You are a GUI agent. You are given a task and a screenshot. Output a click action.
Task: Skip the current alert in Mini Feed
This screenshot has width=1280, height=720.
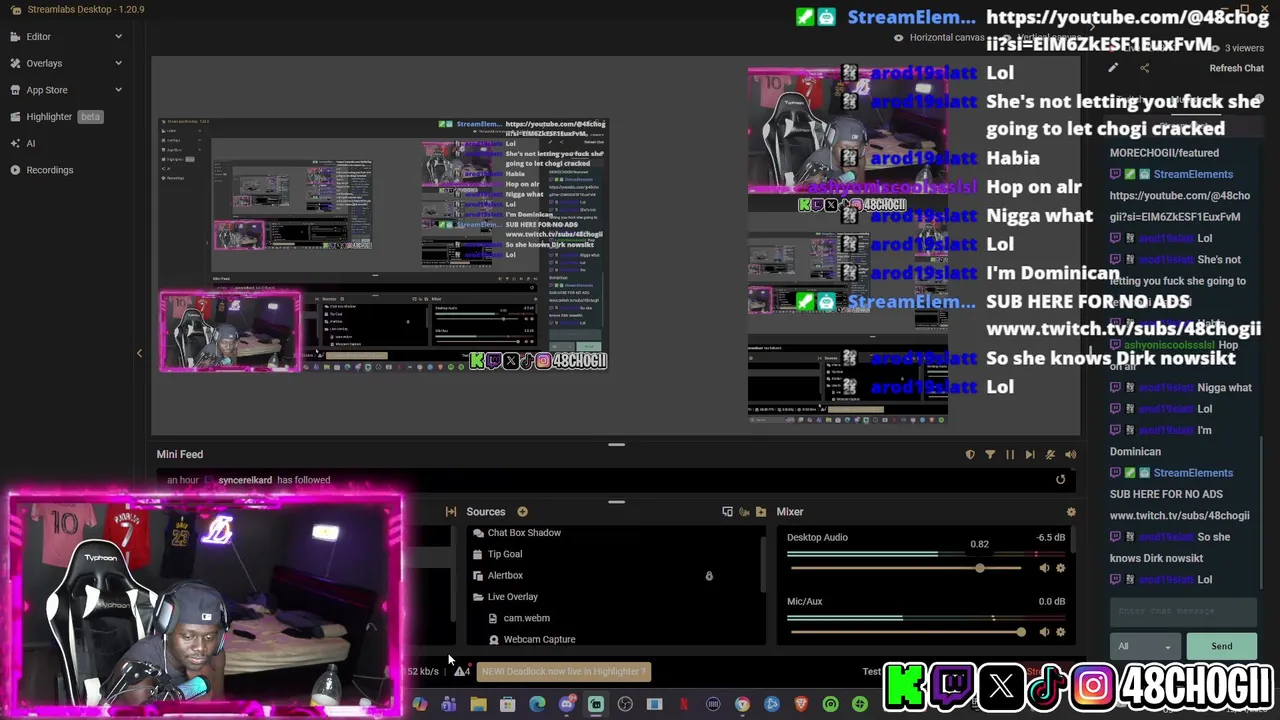[x=1030, y=455]
